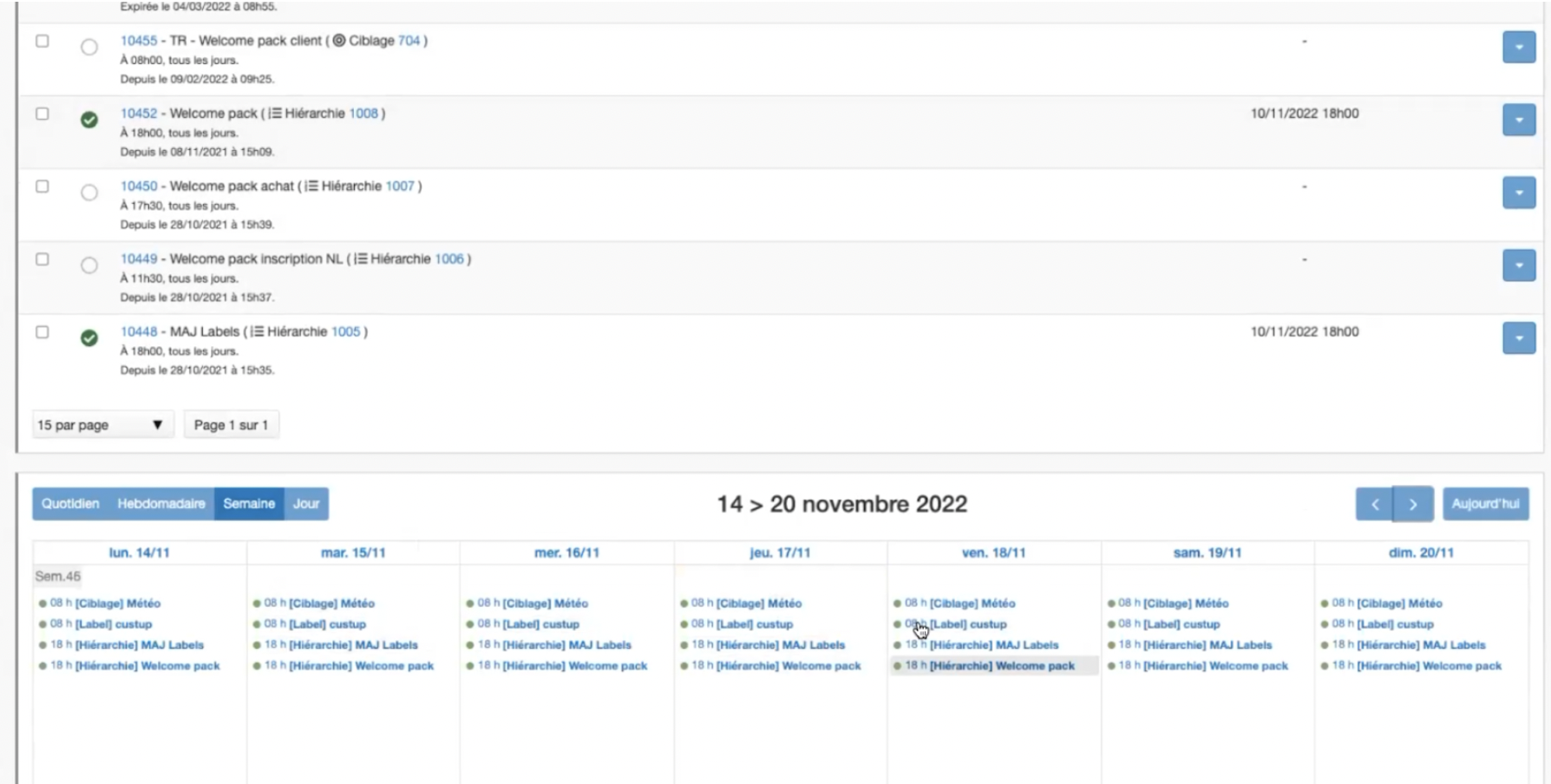Image resolution: width=1551 pixels, height=784 pixels.
Task: Open actions dropdown for row 10449
Action: [x=1519, y=265]
